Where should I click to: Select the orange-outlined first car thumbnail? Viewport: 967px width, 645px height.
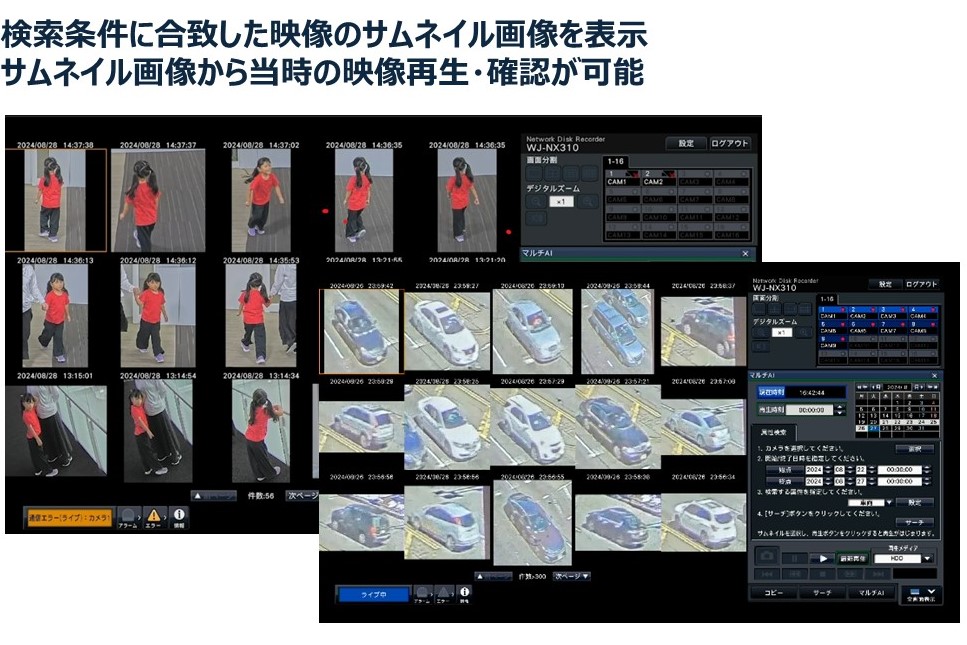pos(361,332)
